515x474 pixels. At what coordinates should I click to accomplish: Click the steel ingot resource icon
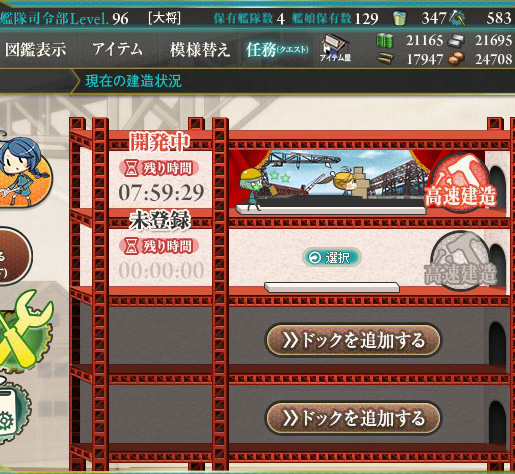click(456, 41)
